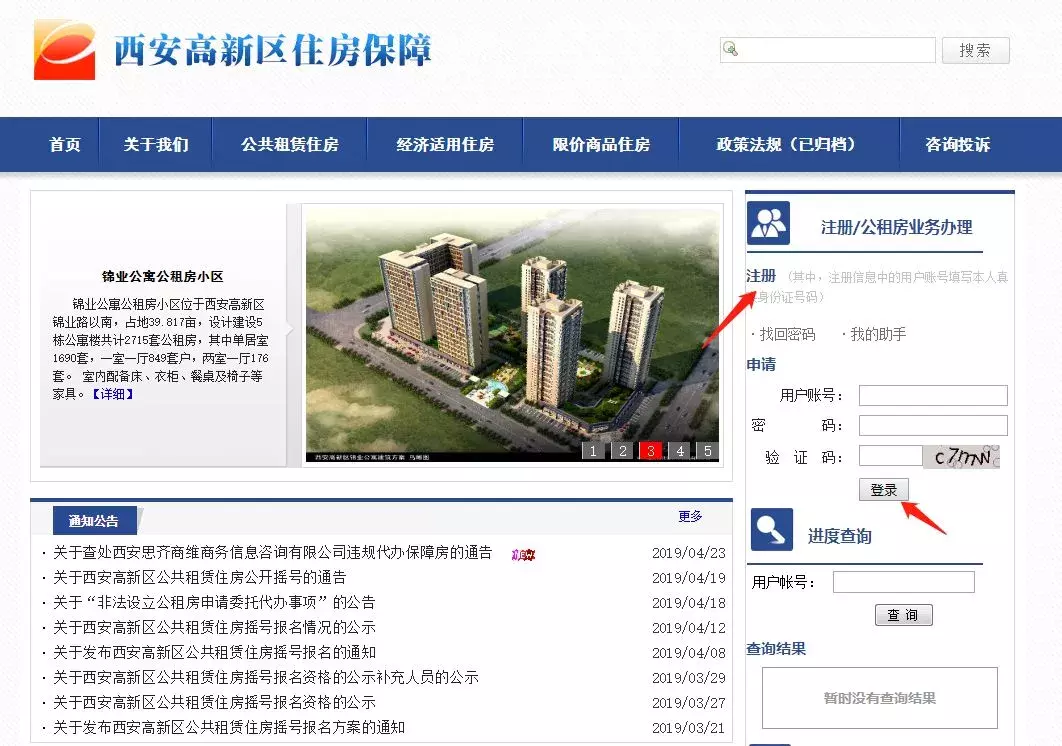Viewport: 1062px width, 746px height.
Task: Click the user icon beside 注册/公租房业务办理
Action: point(766,224)
